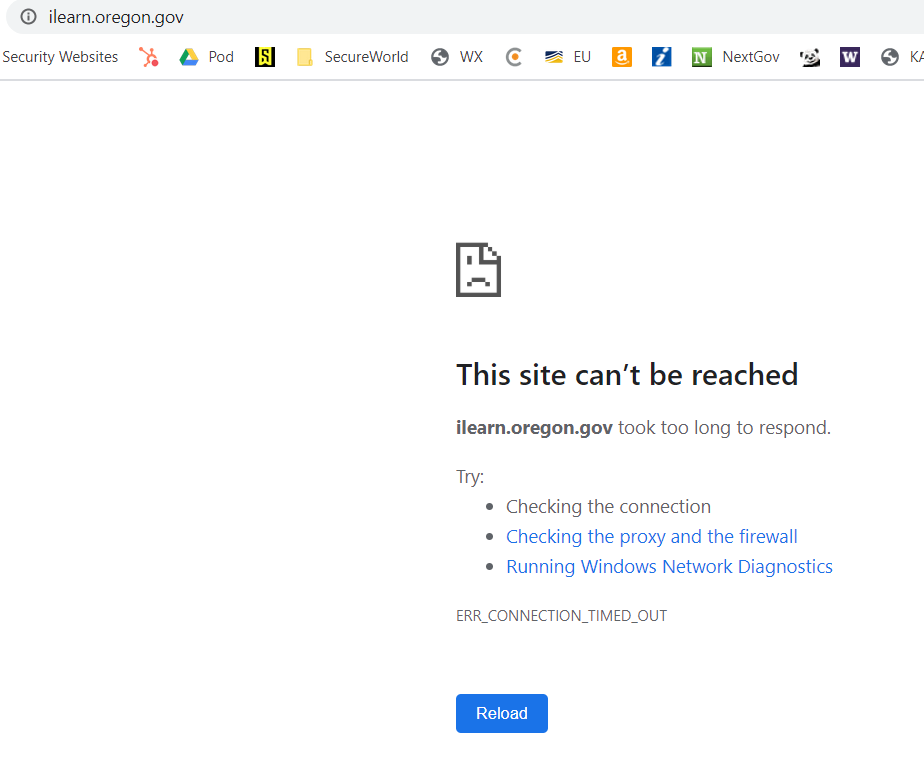Open the yellow and black S bookmark

(265, 57)
